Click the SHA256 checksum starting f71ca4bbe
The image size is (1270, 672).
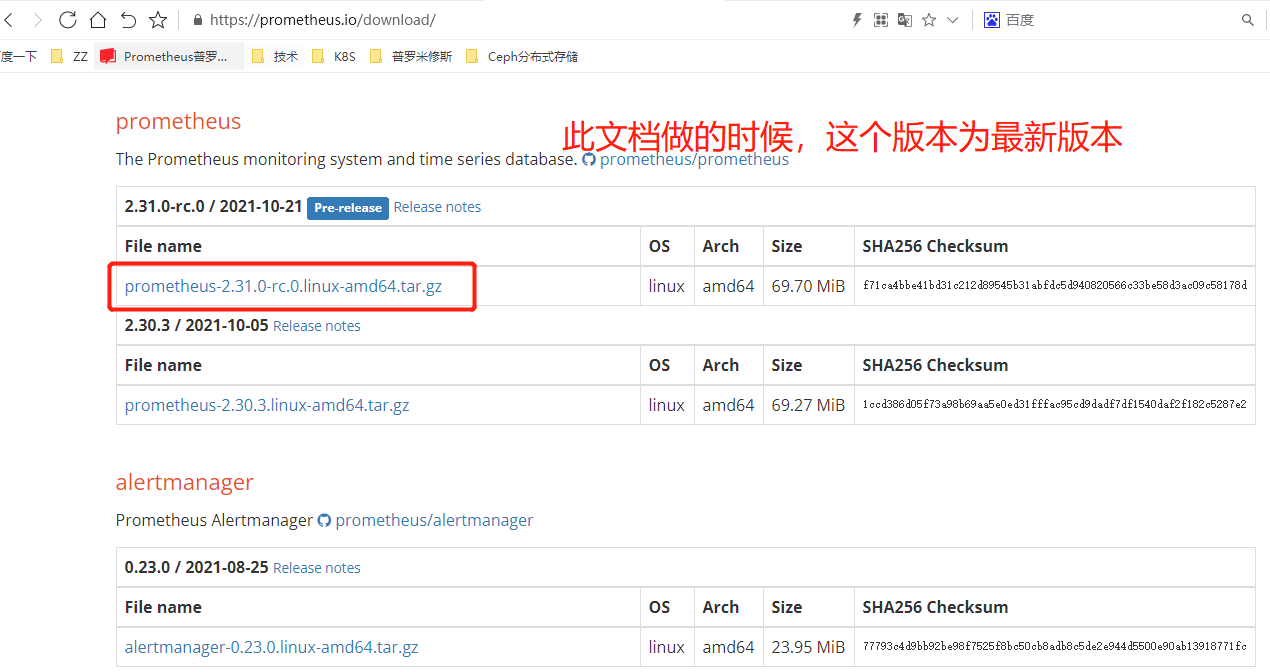point(1055,285)
